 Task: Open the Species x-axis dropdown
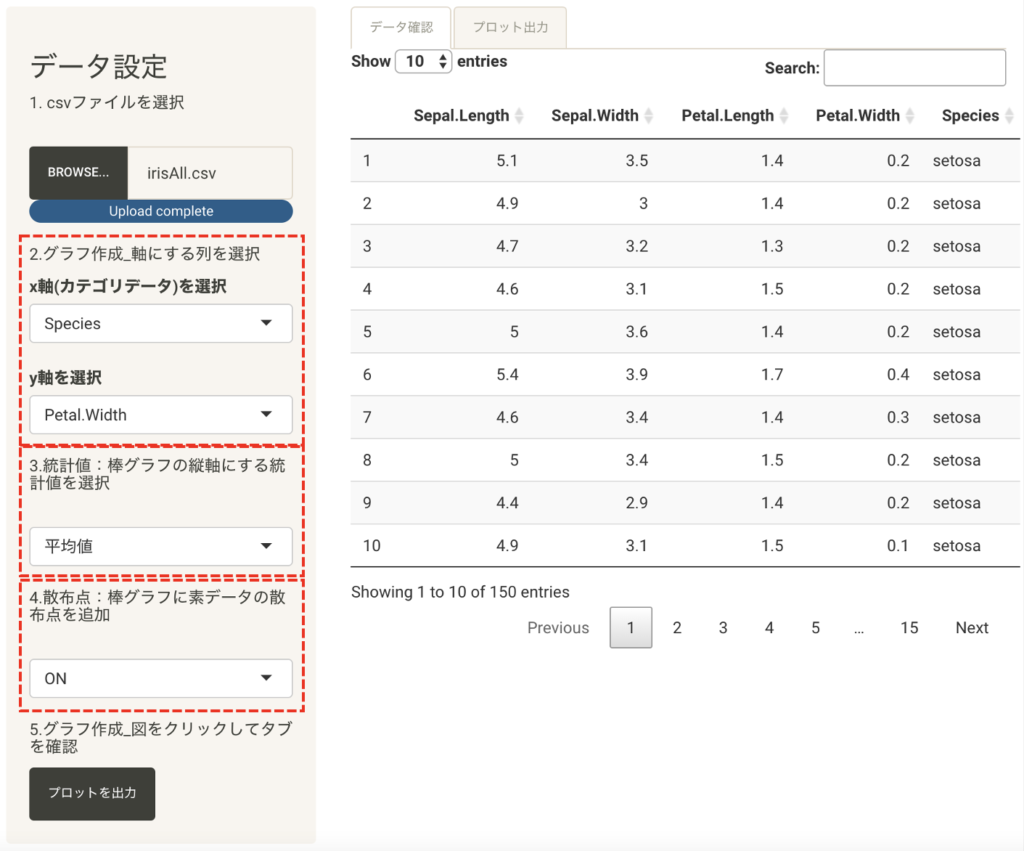click(161, 324)
